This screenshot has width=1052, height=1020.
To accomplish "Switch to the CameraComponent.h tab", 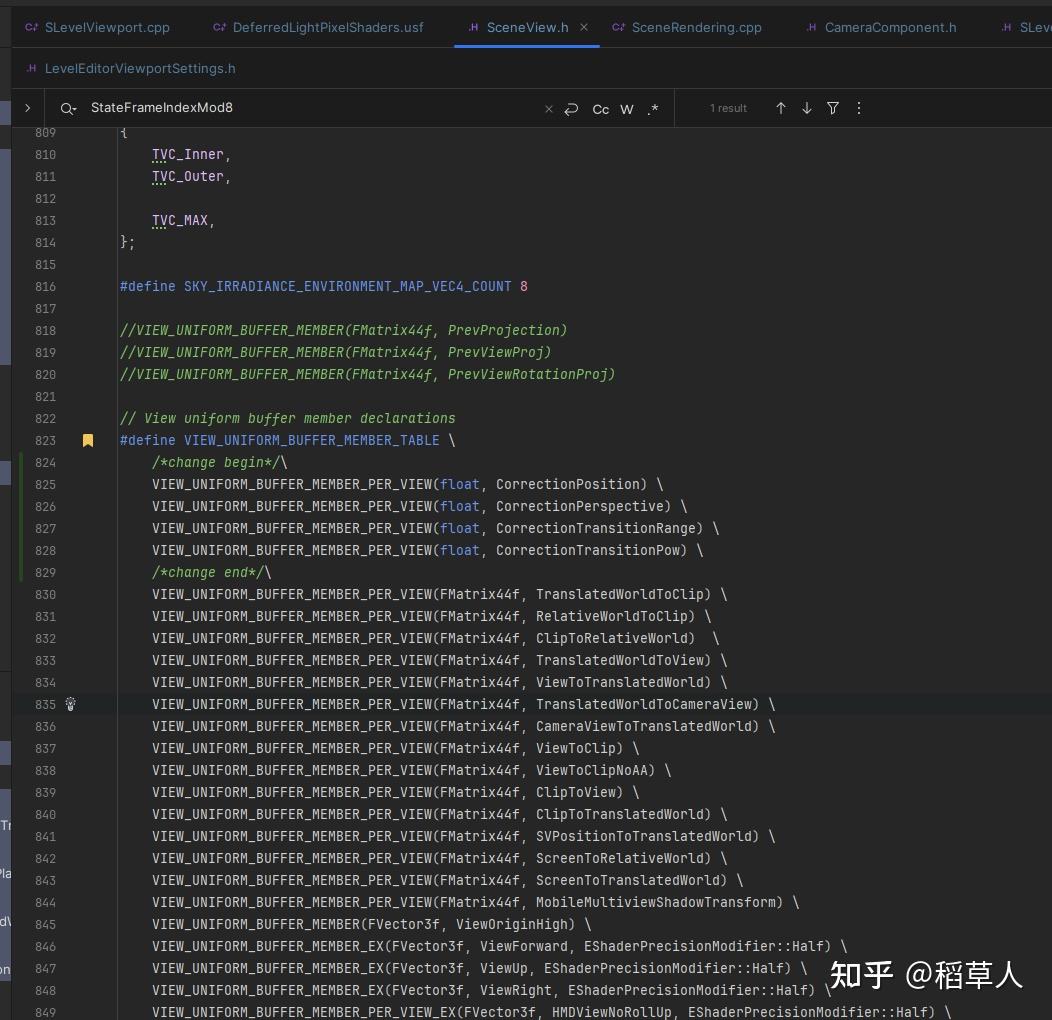I will (890, 27).
